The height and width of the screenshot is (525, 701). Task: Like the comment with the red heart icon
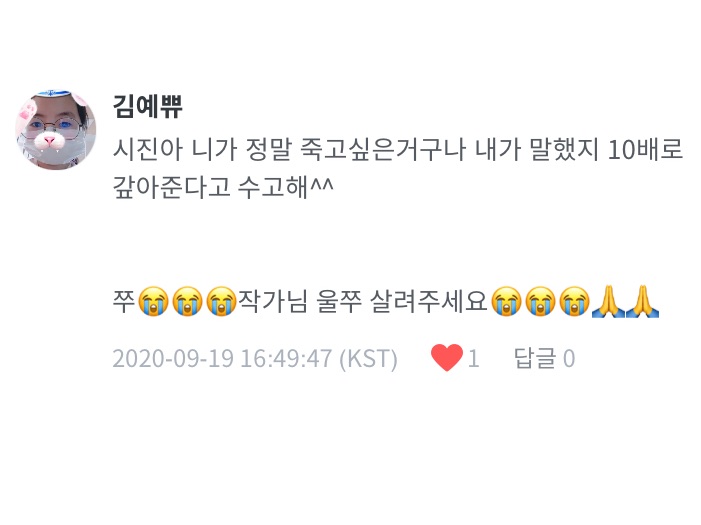(x=447, y=358)
